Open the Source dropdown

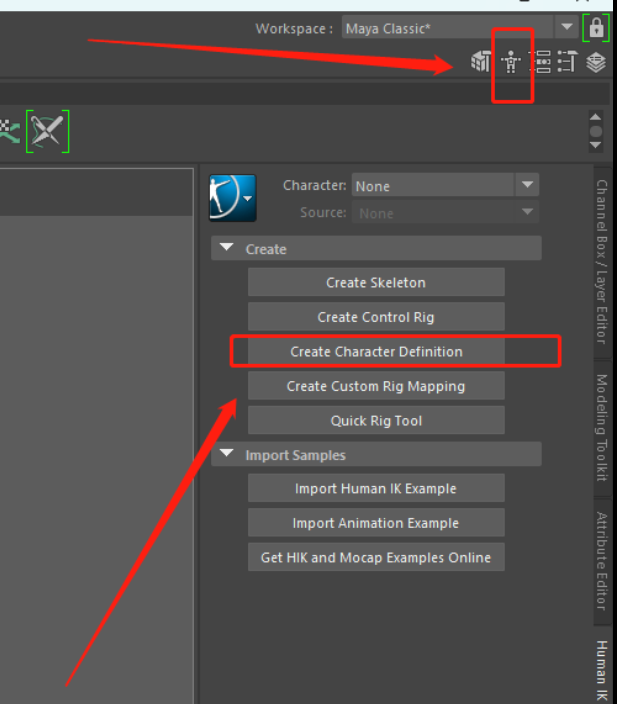(x=445, y=212)
